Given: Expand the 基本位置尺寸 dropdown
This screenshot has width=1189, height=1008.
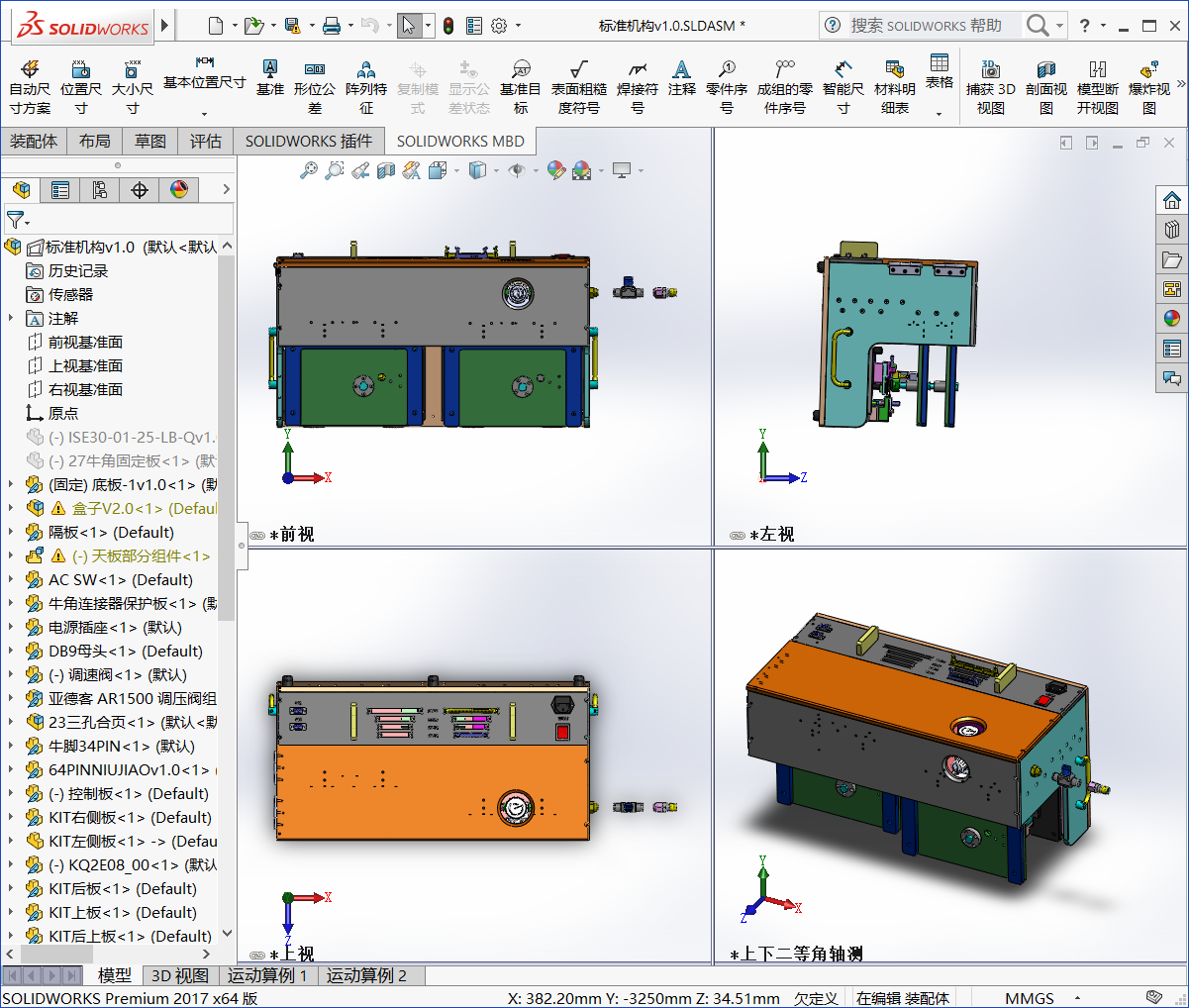Looking at the screenshot, I should click(x=205, y=113).
